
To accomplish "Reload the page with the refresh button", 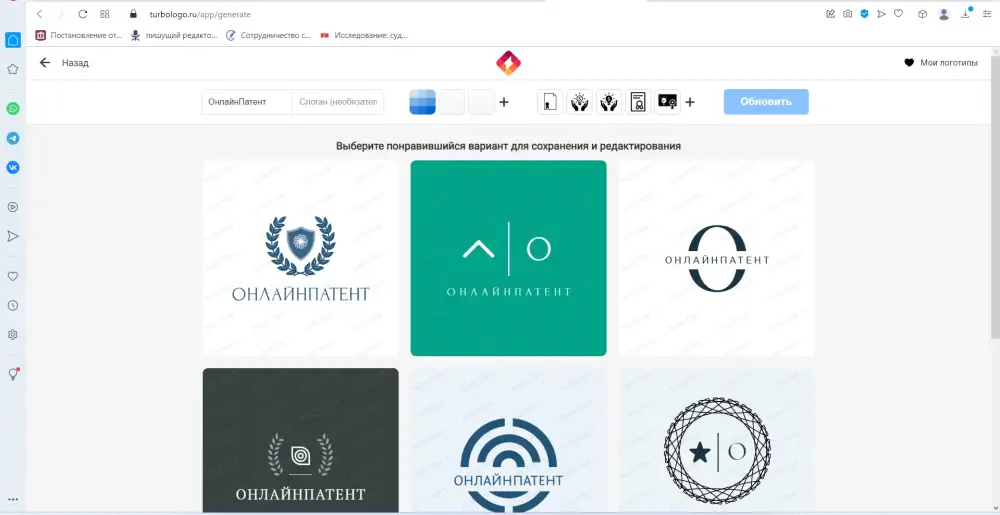I will pyautogui.click(x=82, y=14).
